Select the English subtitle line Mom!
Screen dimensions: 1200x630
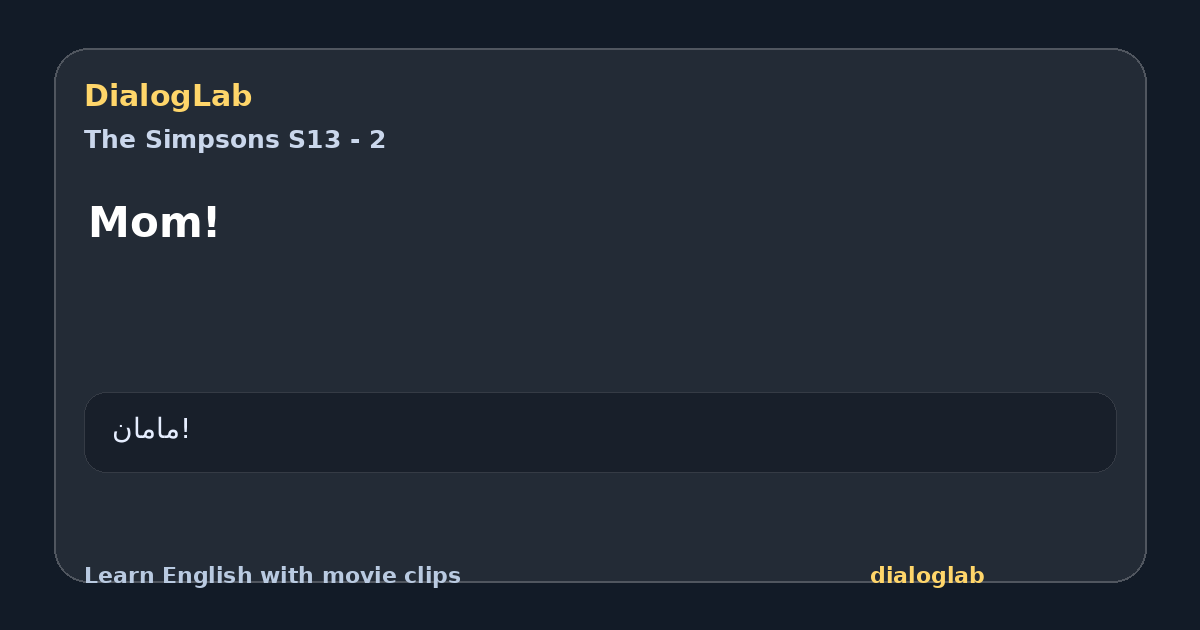[154, 222]
